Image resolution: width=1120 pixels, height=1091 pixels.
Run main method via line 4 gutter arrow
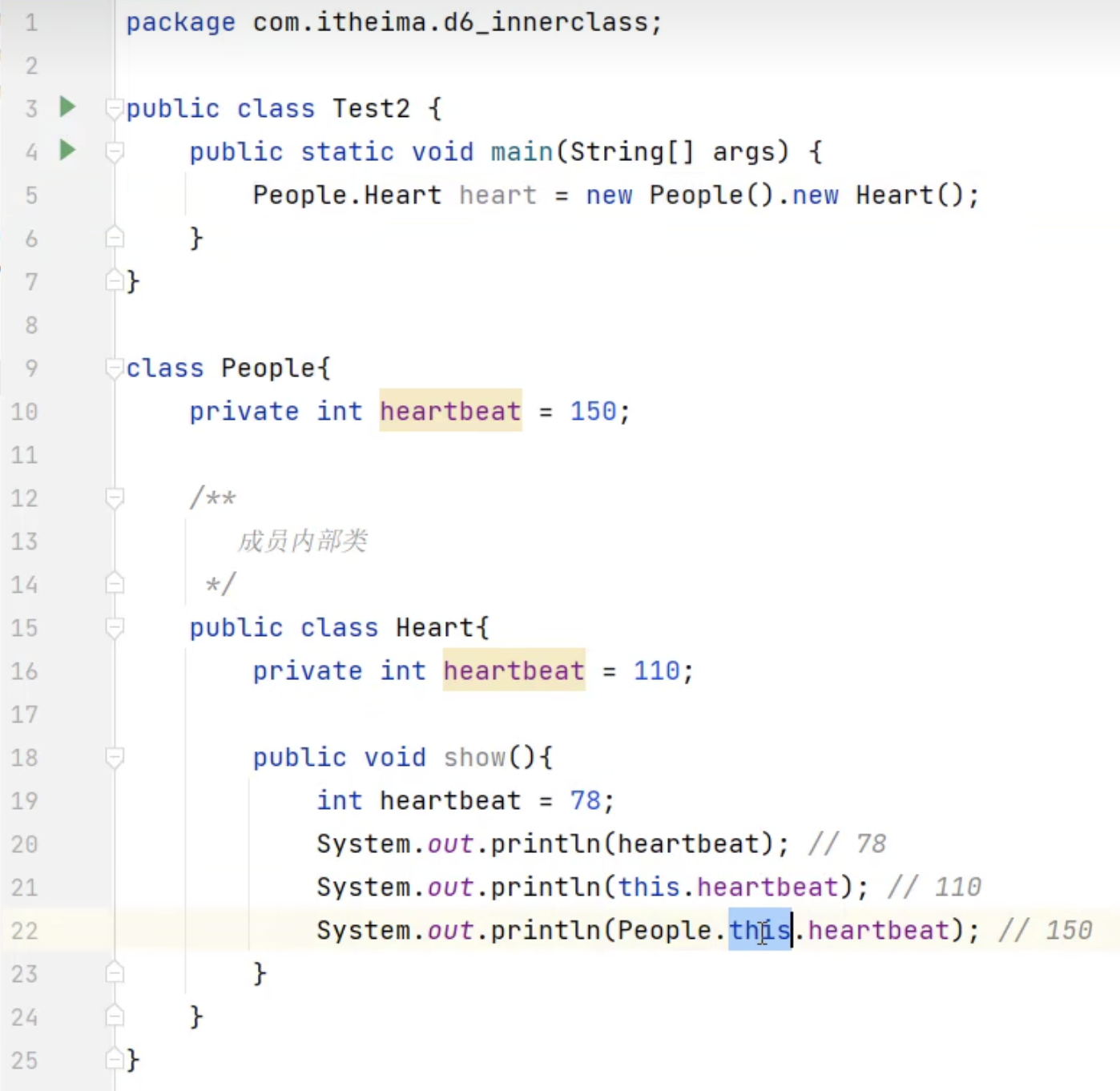(x=68, y=150)
